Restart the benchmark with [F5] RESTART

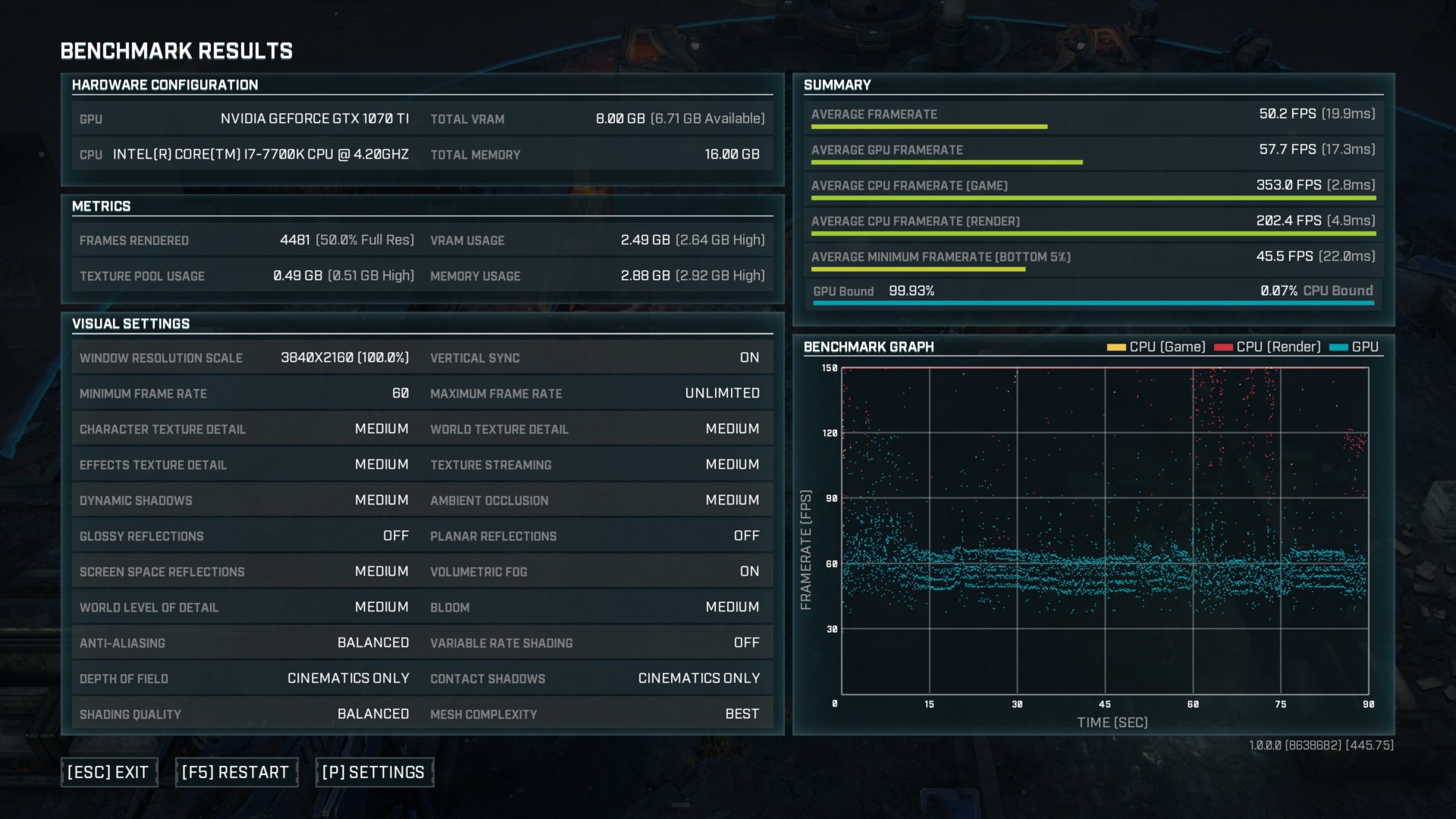236,772
